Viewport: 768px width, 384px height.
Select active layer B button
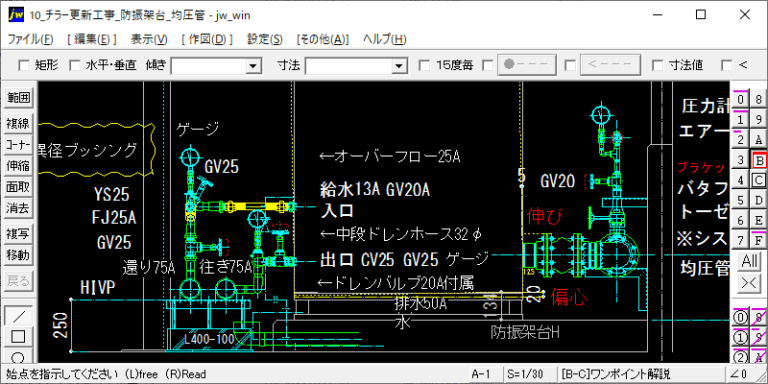(x=758, y=160)
